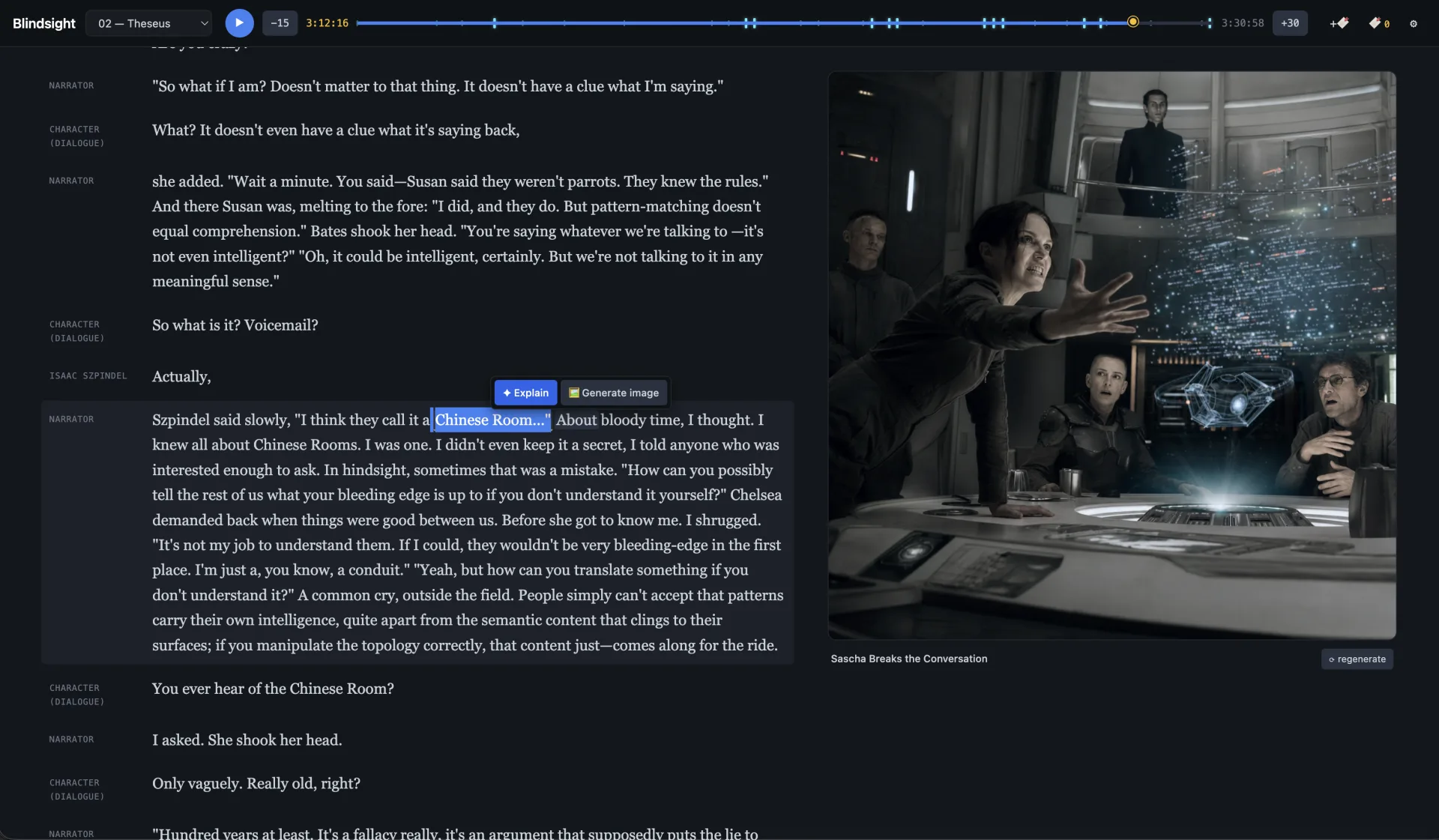Click the NARRATOR label beside 'Szpindel said slowly'

click(71, 420)
